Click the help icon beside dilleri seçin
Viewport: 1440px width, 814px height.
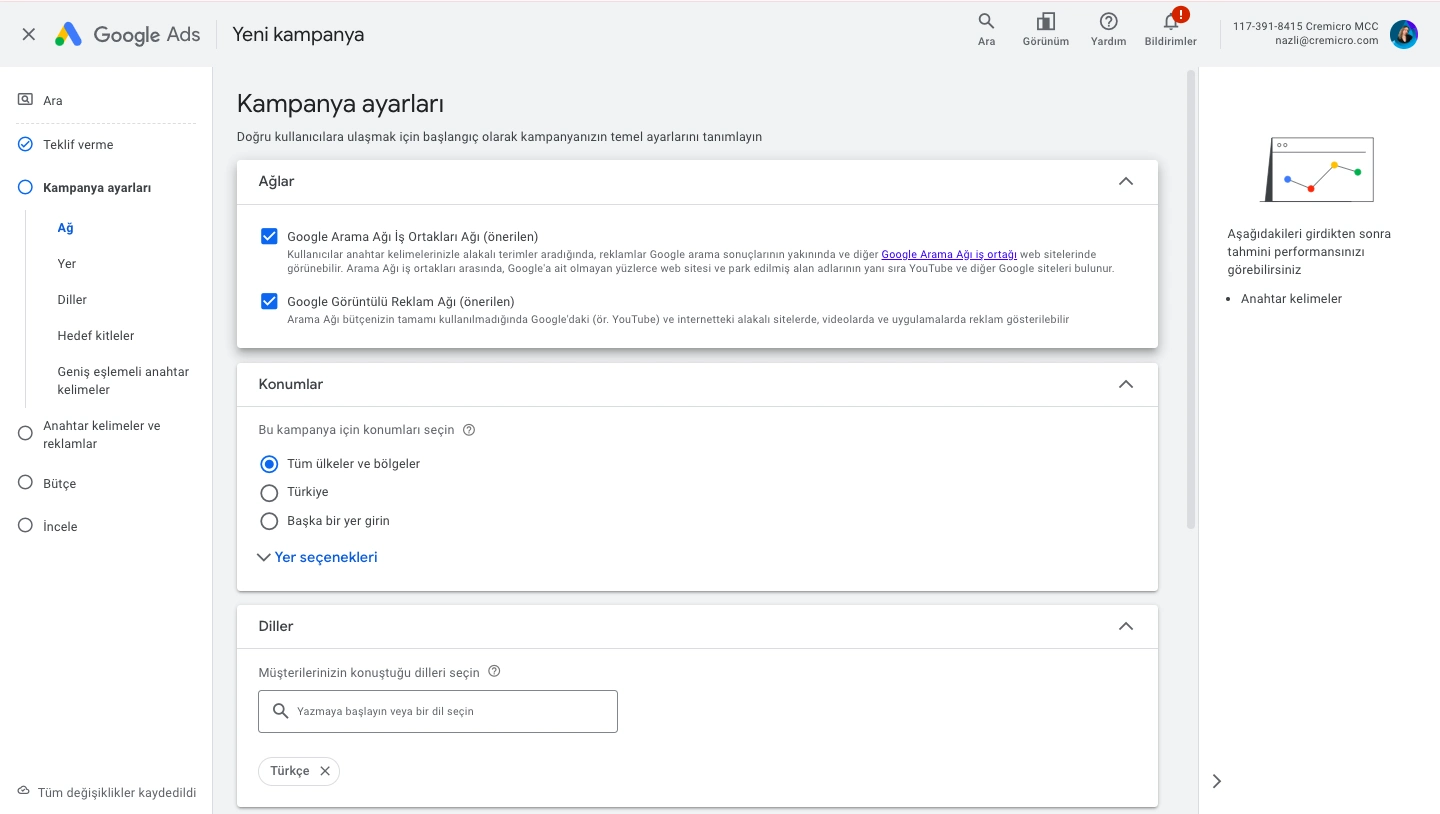coord(494,672)
